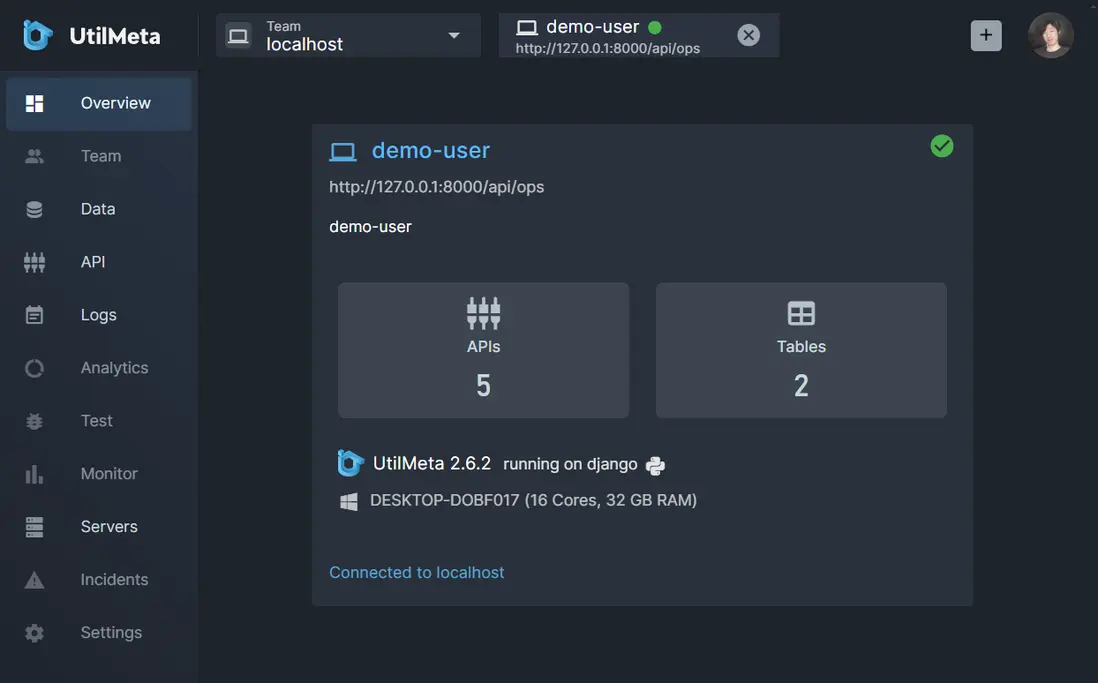The image size is (1098, 683).
Task: Open Incidents via the warning triangle icon
Action: coord(33,579)
